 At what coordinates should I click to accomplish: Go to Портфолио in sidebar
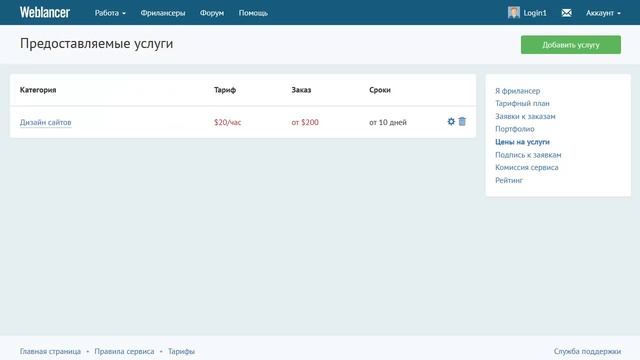click(515, 129)
